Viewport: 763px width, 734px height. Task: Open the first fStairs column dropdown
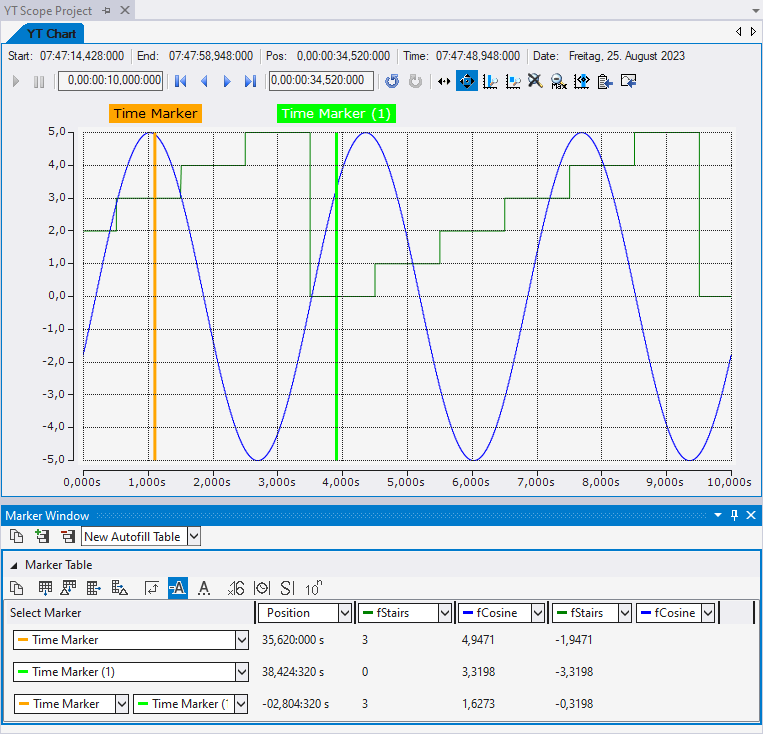(444, 613)
